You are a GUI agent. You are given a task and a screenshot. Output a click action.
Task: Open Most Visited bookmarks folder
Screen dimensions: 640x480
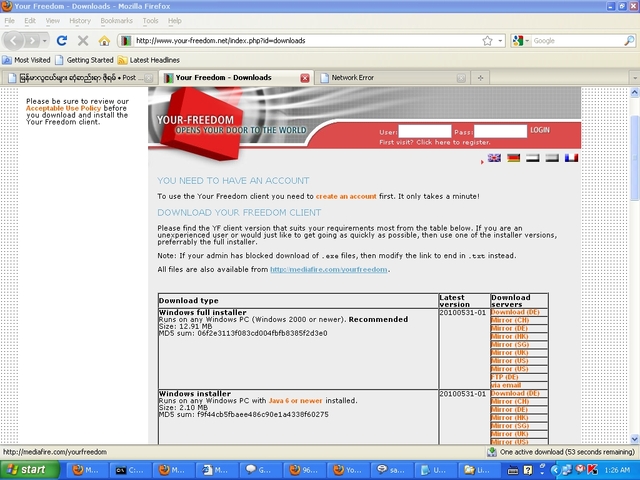[x=26, y=60]
